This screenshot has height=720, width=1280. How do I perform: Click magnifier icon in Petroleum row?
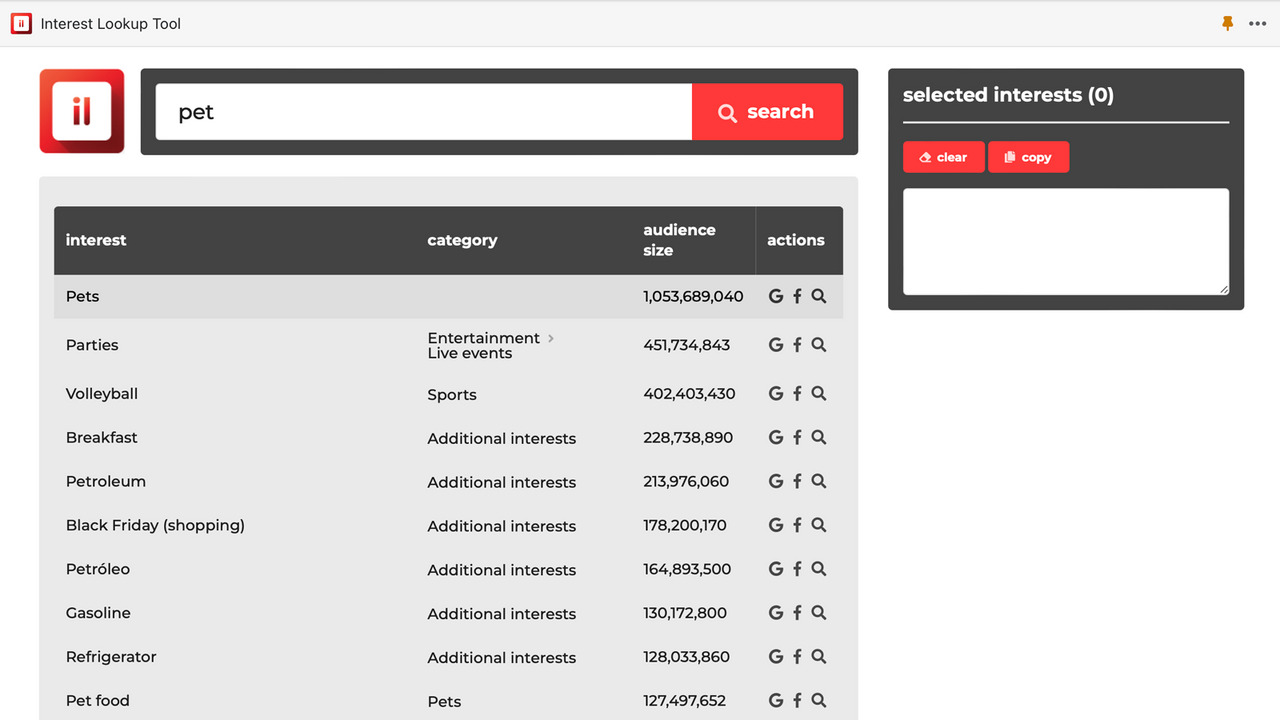click(x=819, y=482)
